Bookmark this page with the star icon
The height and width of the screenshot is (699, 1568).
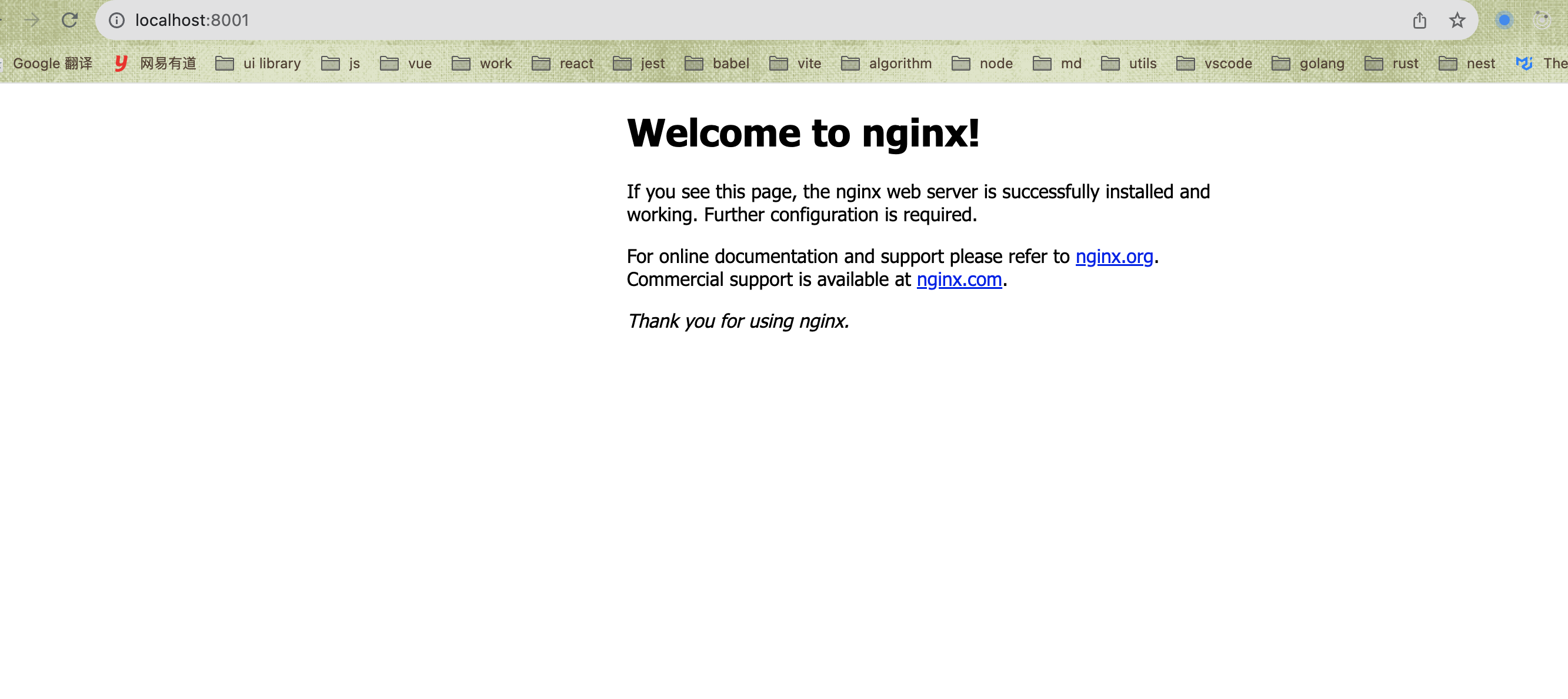1457,20
